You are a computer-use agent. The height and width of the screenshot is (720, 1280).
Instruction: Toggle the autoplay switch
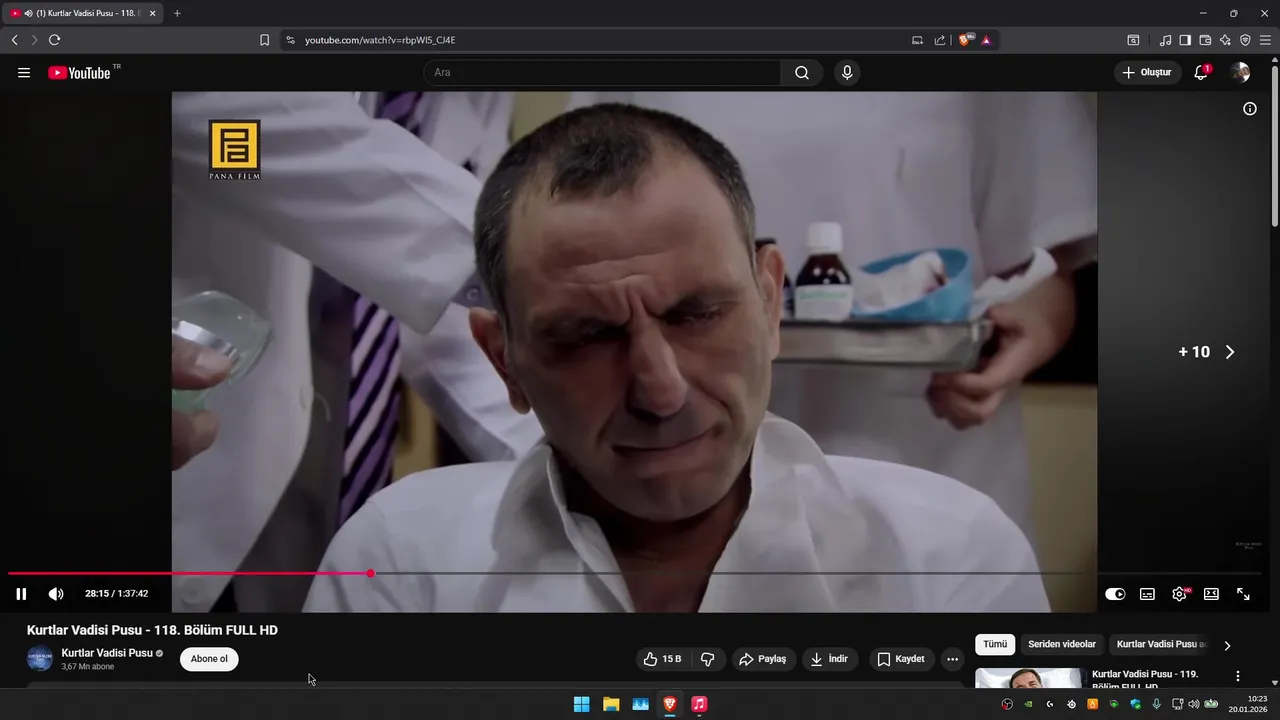(x=1115, y=594)
